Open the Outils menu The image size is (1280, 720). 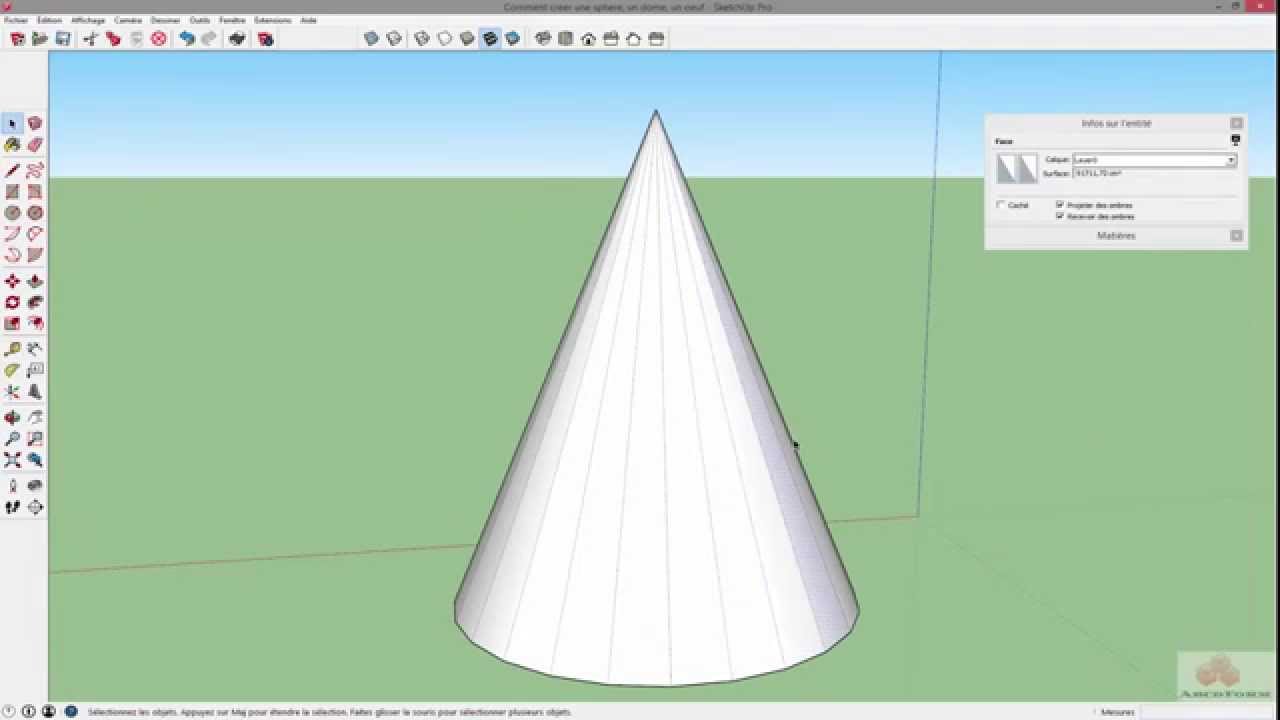coord(200,20)
